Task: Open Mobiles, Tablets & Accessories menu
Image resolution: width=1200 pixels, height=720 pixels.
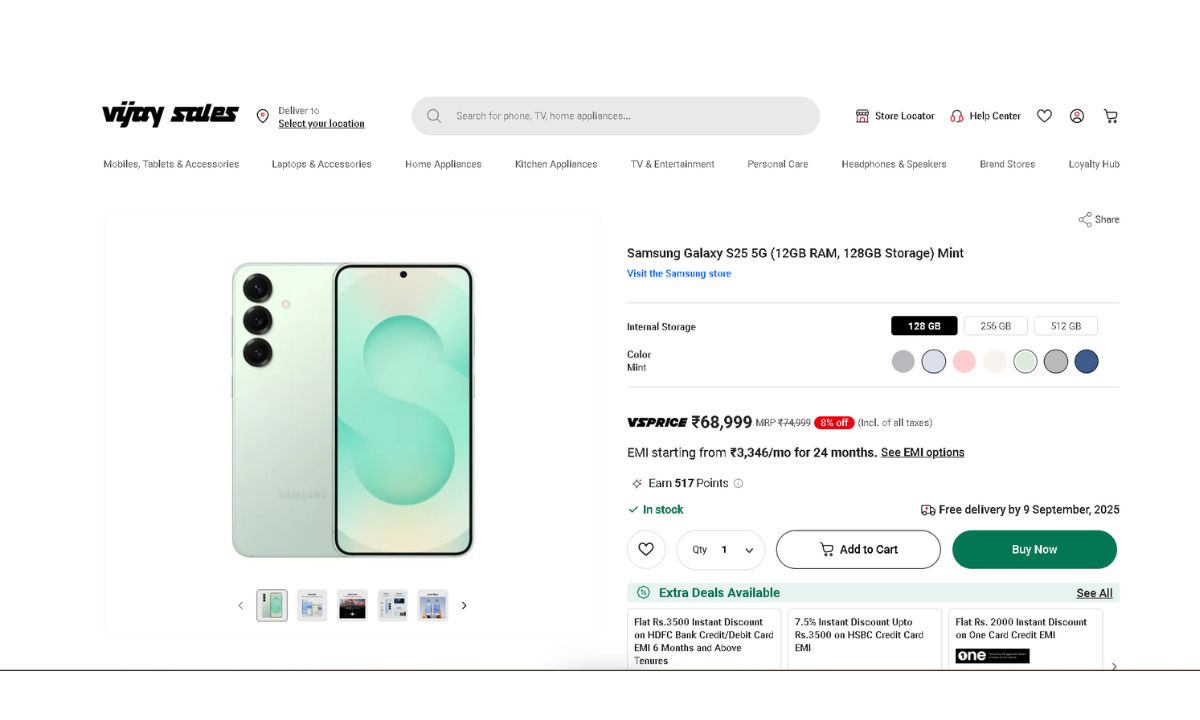Action: click(x=171, y=164)
